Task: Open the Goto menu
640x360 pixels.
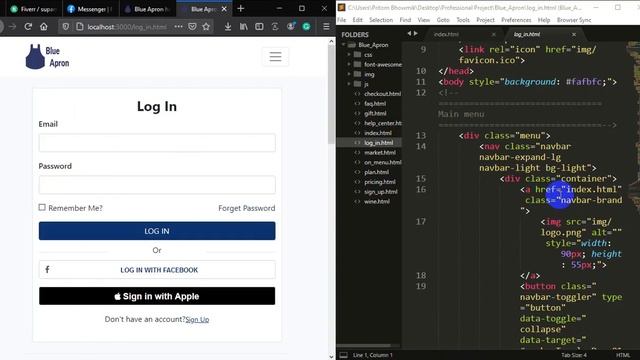Action: point(443,20)
